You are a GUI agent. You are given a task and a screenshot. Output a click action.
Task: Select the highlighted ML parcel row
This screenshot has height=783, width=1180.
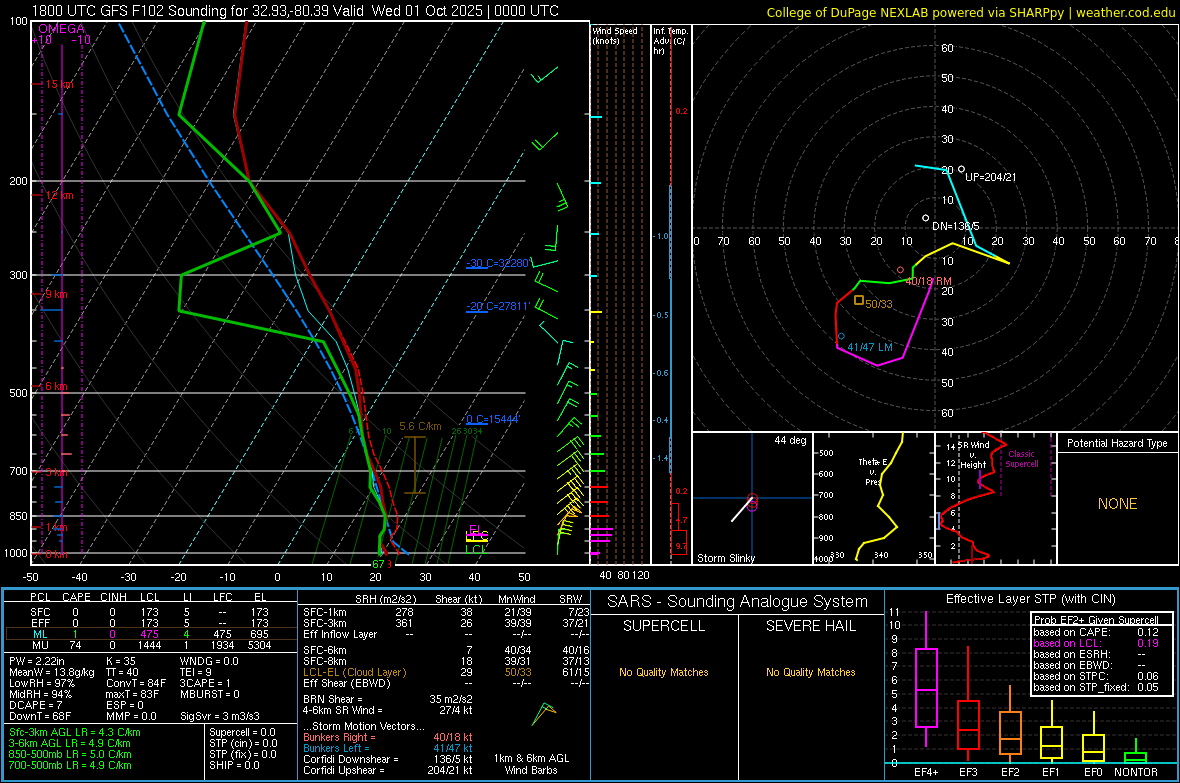[149, 634]
